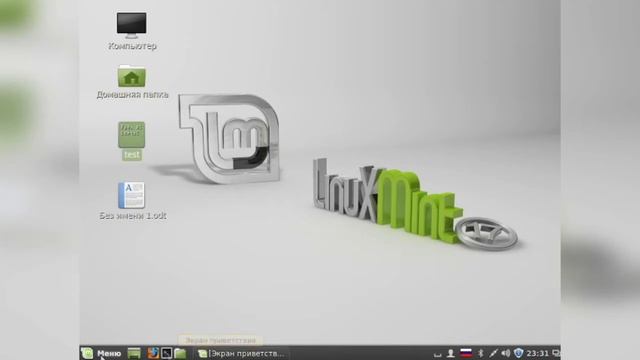Switch to Экран приветств... window in taskbar
This screenshot has width=640, height=360.
(x=241, y=353)
